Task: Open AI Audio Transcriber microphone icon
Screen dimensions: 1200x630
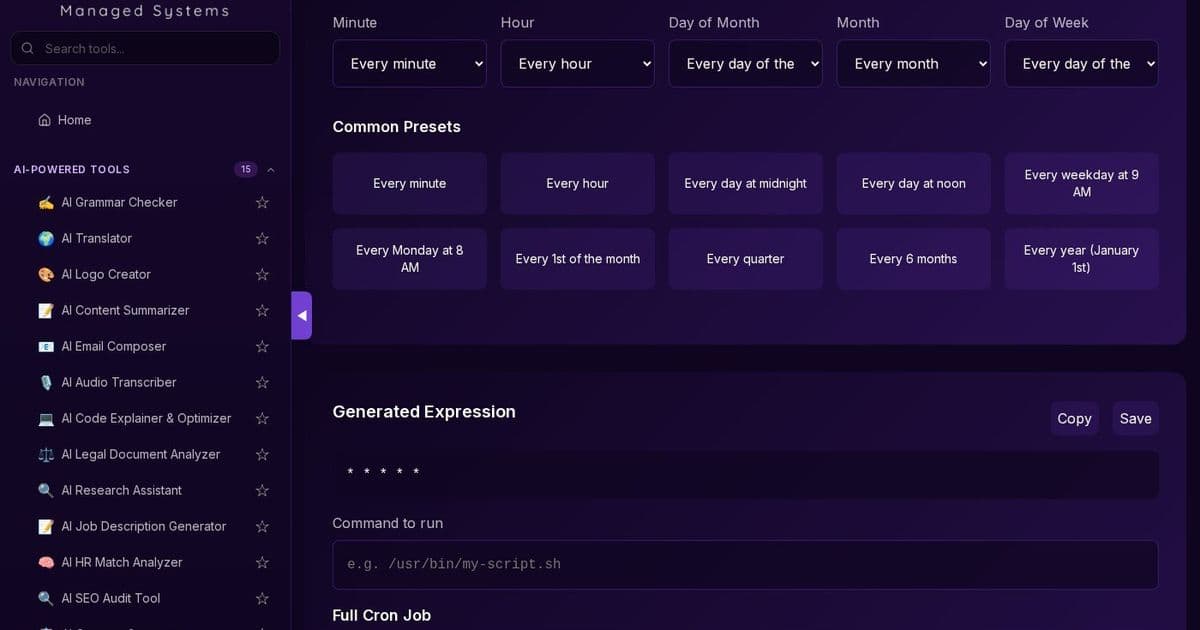Action: tap(45, 382)
